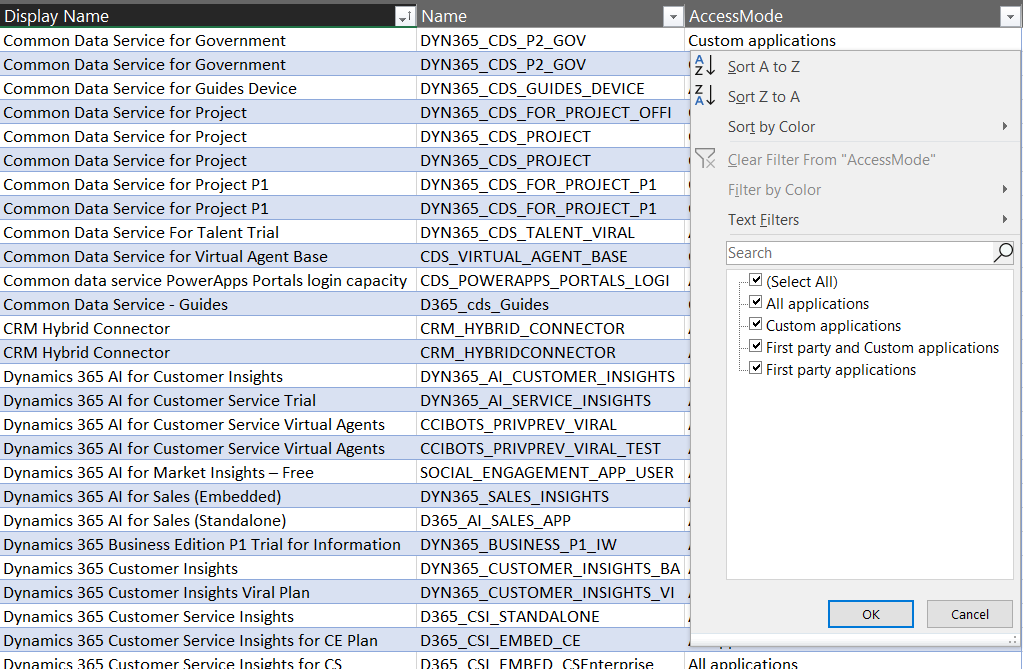The width and height of the screenshot is (1023, 669).
Task: Uncheck the Custom applications filter checkbox
Action: point(756,324)
